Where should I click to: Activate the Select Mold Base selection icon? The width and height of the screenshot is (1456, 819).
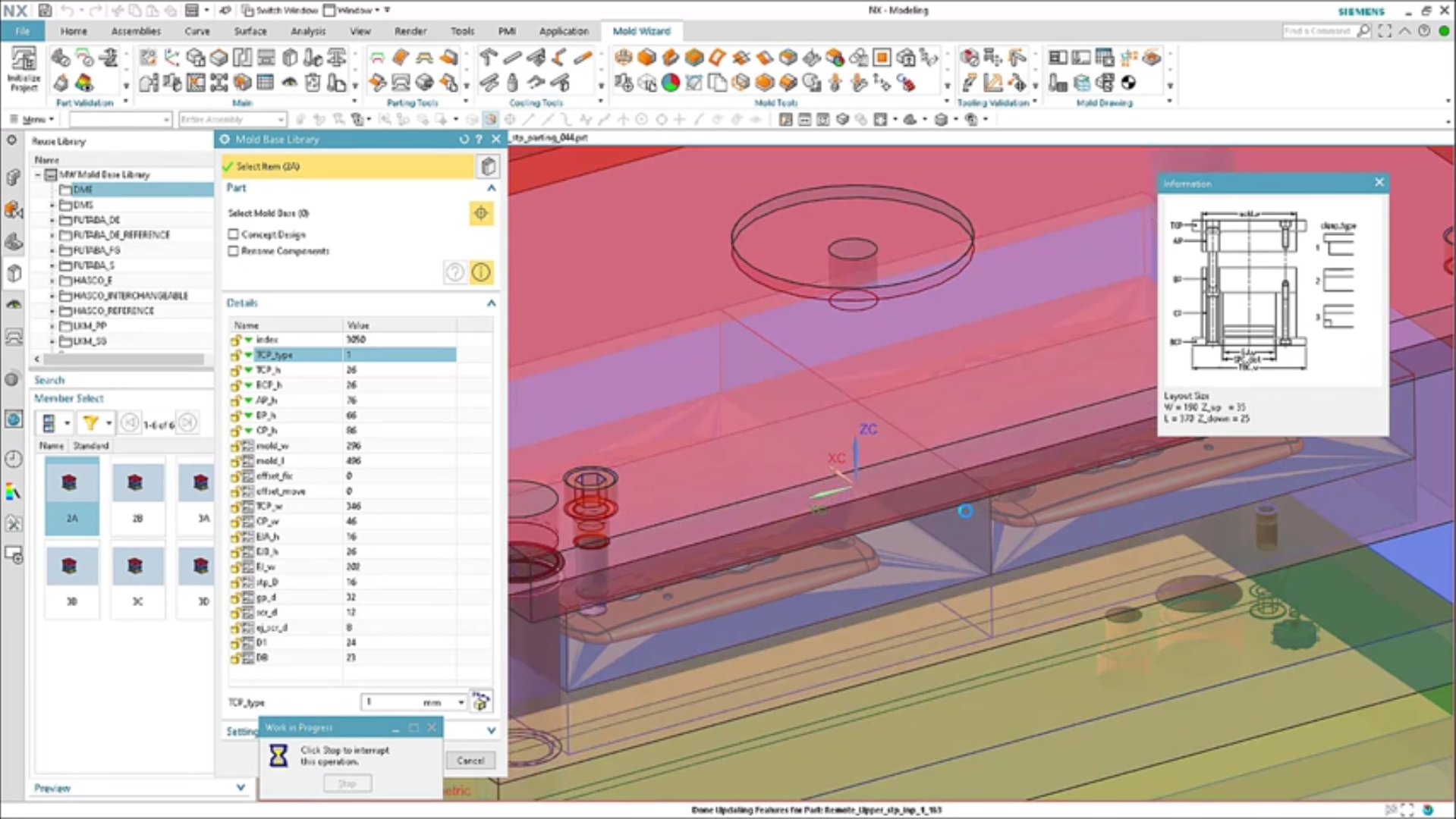pos(481,213)
